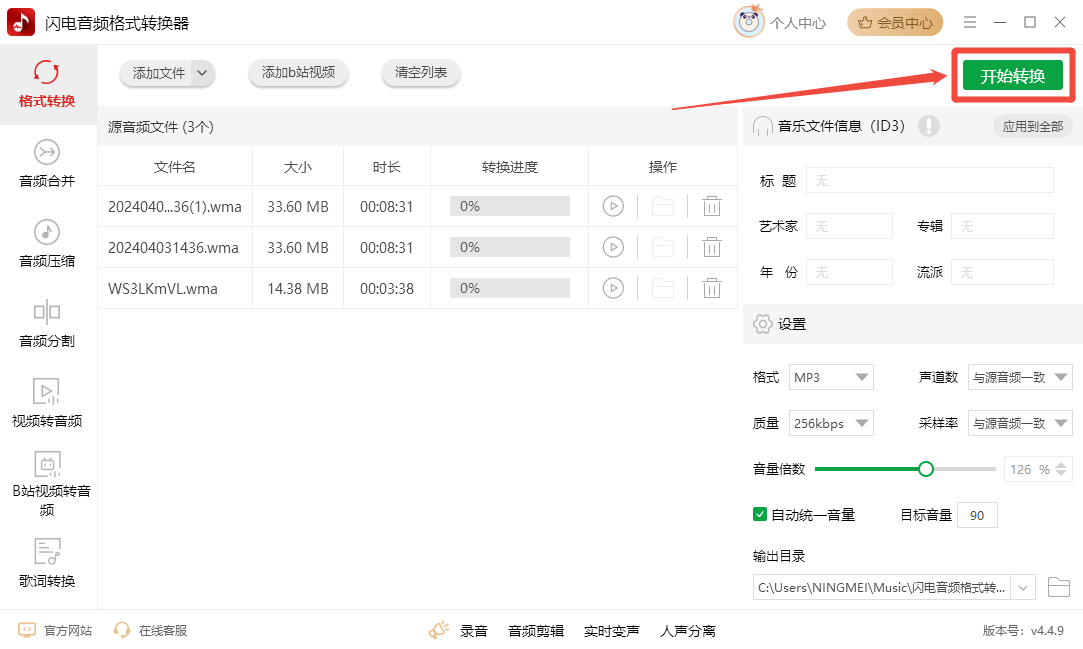This screenshot has height=649, width=1083.
Task: Start conversion with 开始转换 button
Action: 1013,76
